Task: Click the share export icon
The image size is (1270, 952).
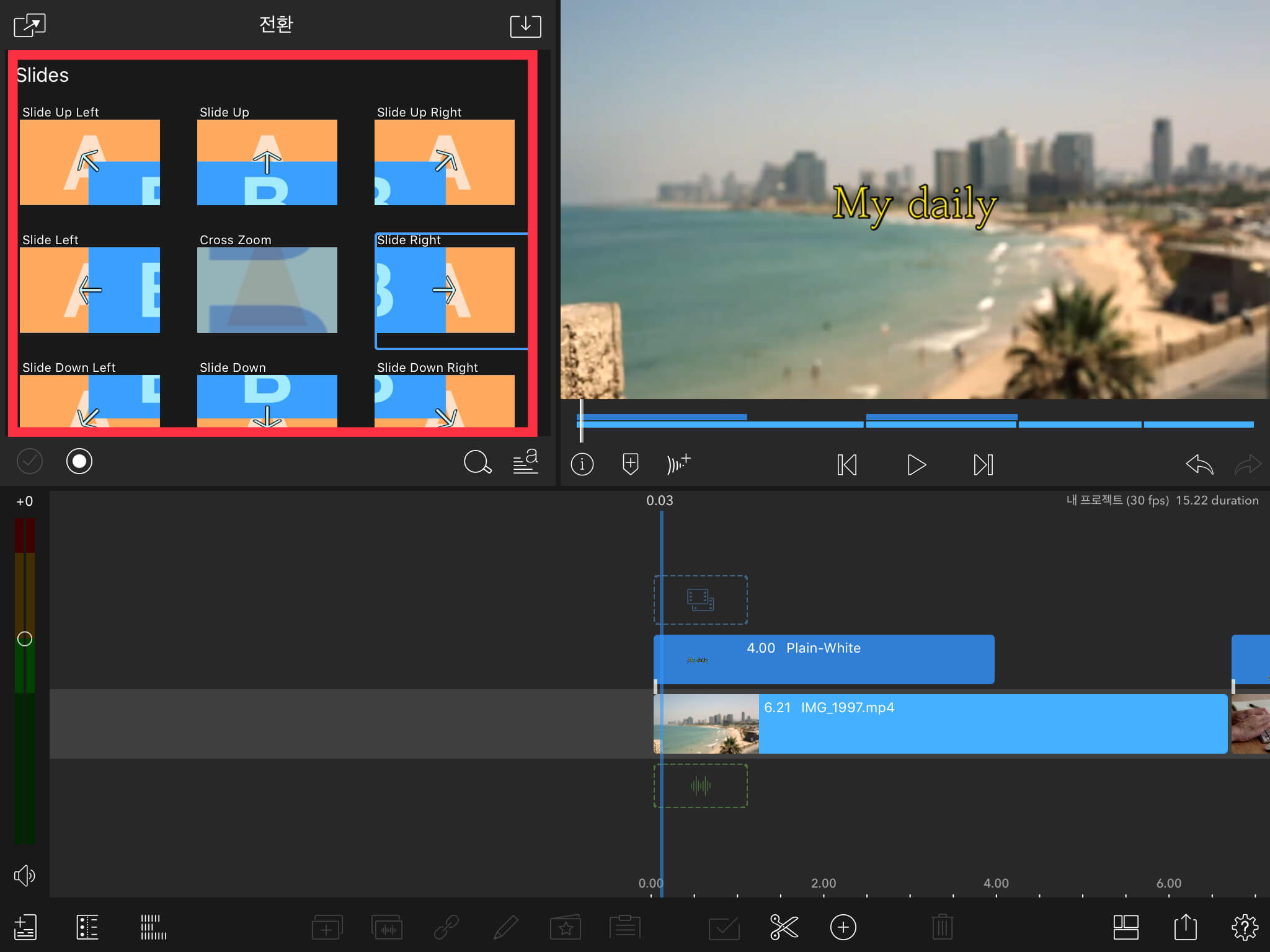Action: [1185, 927]
